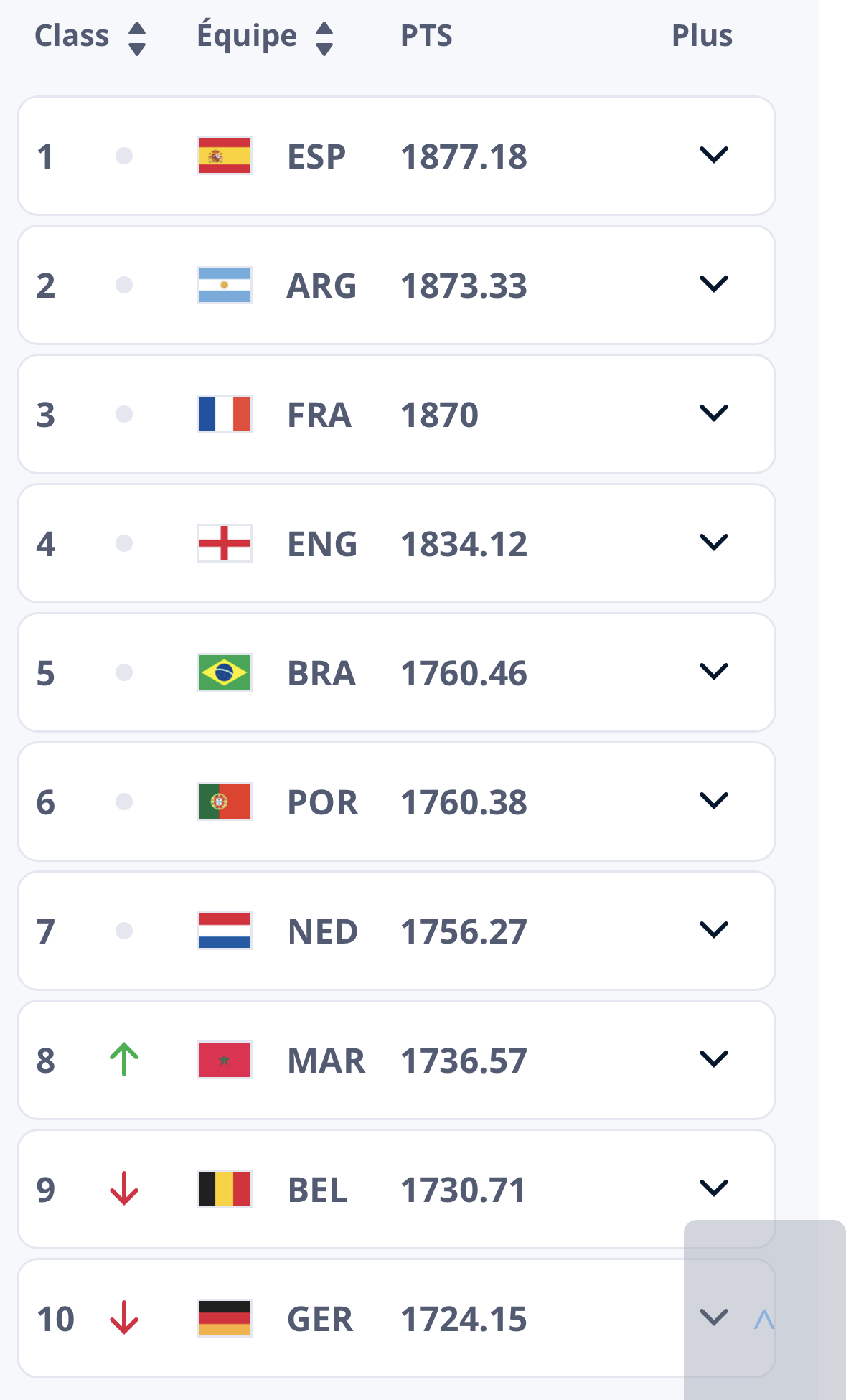Expand the ESP row details chevron
Viewport: 846px width, 1400px height.
[x=714, y=155]
